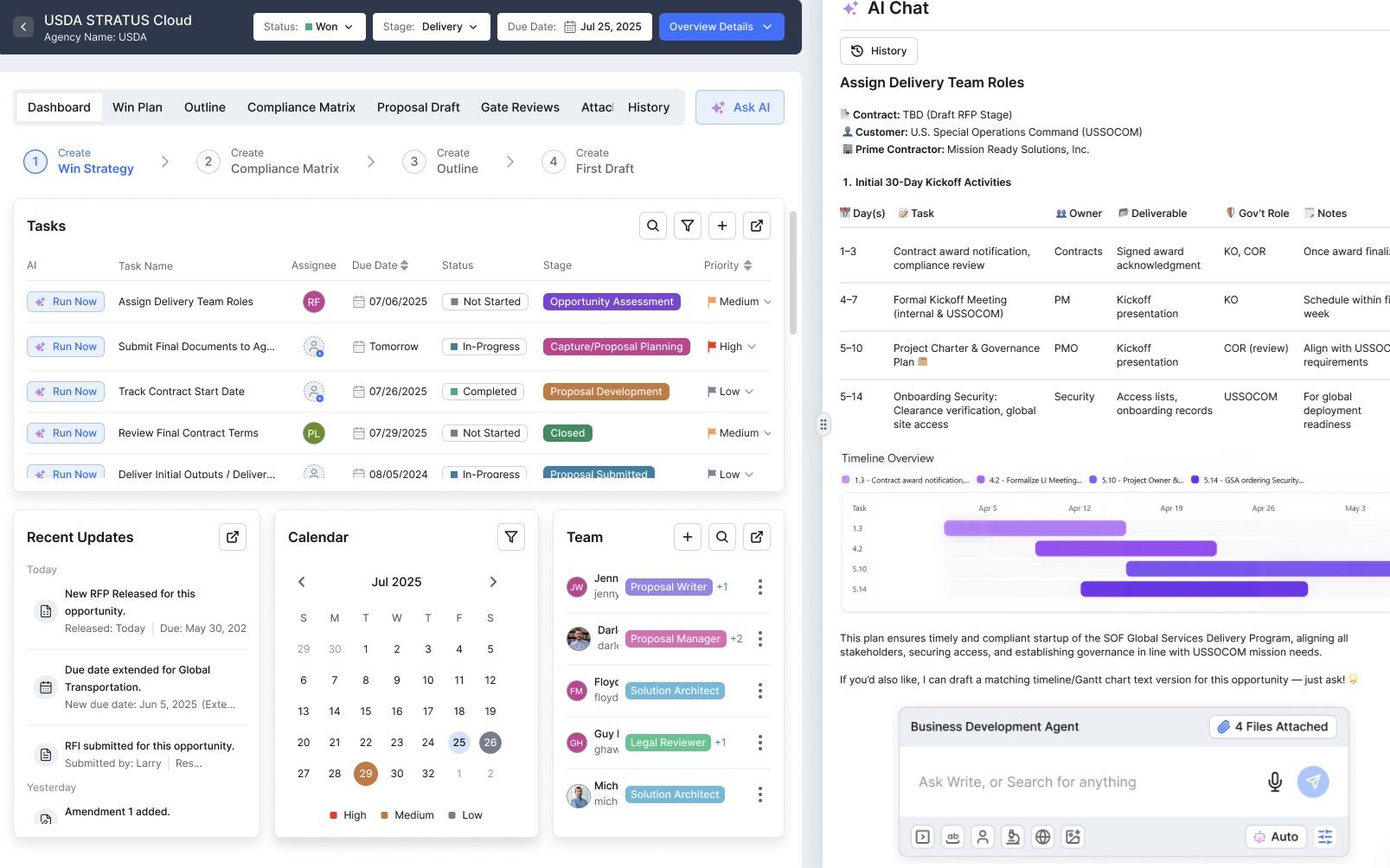Screen dimensions: 1390x868
Task: Open Create Win Strategy step
Action: (79, 162)
